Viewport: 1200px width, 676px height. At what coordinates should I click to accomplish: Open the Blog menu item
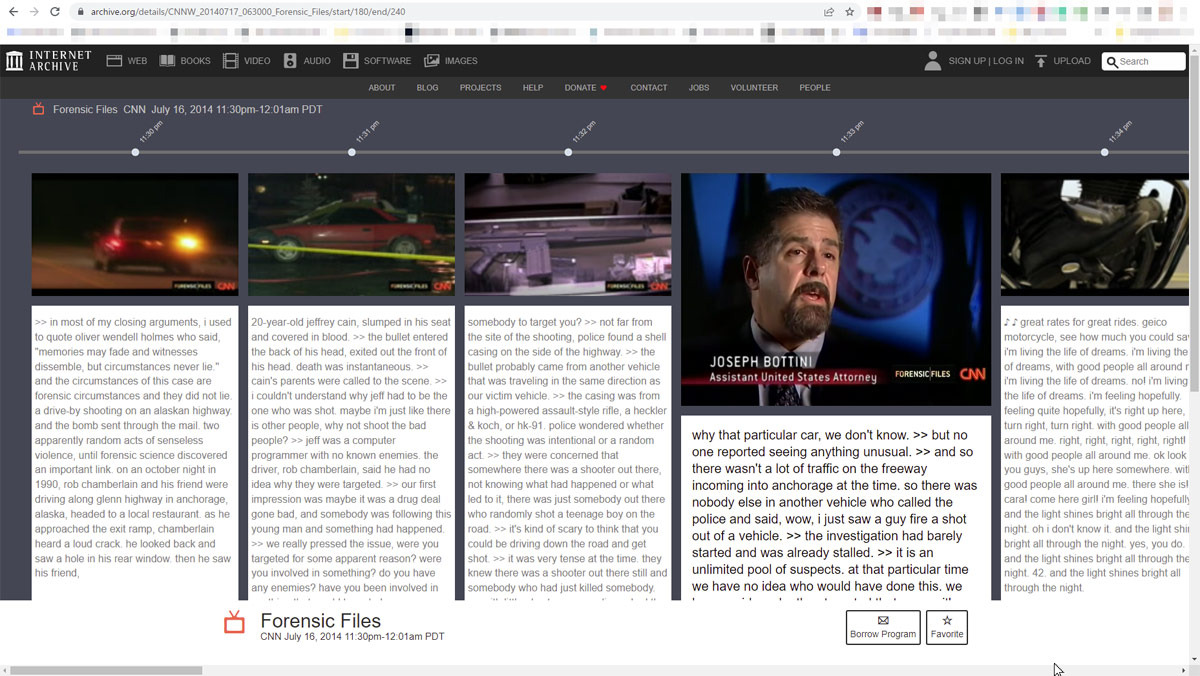428,88
